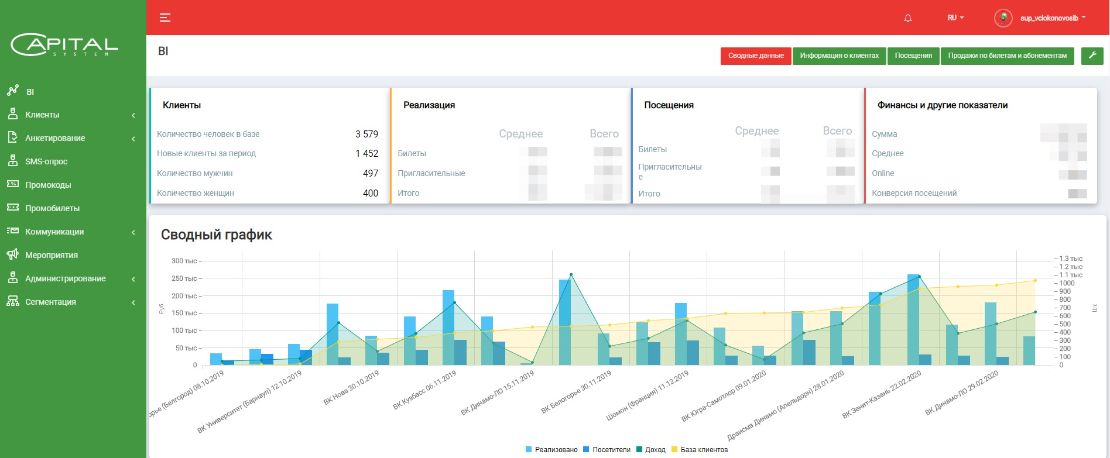The image size is (1110, 458).
Task: Toggle the Посетители legend series
Action: [x=609, y=450]
